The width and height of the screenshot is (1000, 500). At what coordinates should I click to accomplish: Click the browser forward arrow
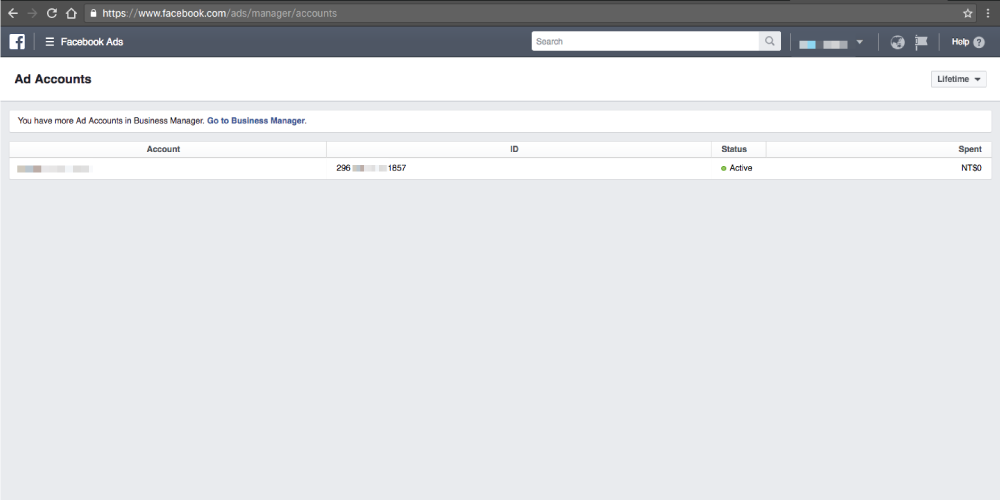coord(32,13)
